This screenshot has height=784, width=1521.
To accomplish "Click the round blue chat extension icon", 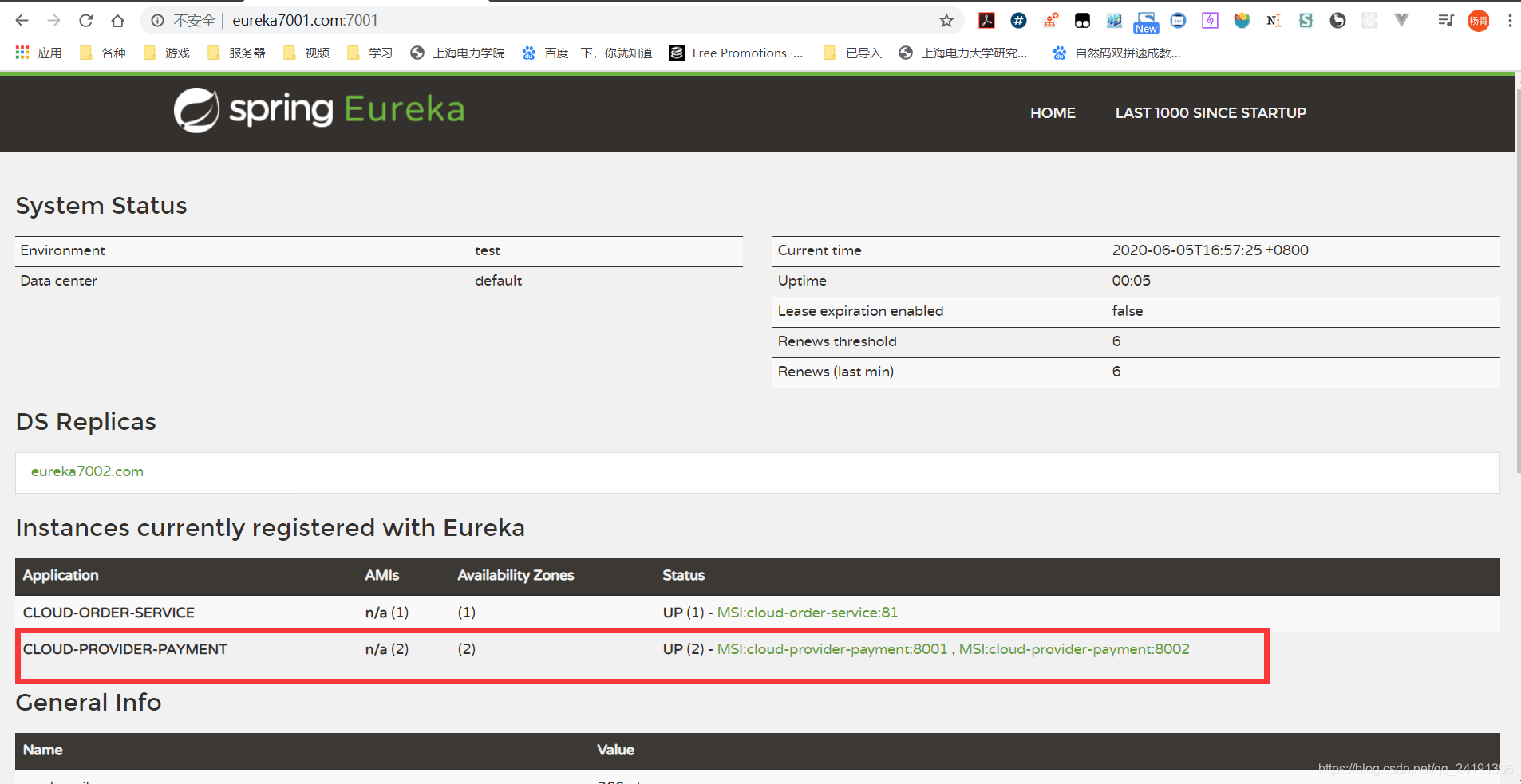I will click(1179, 21).
